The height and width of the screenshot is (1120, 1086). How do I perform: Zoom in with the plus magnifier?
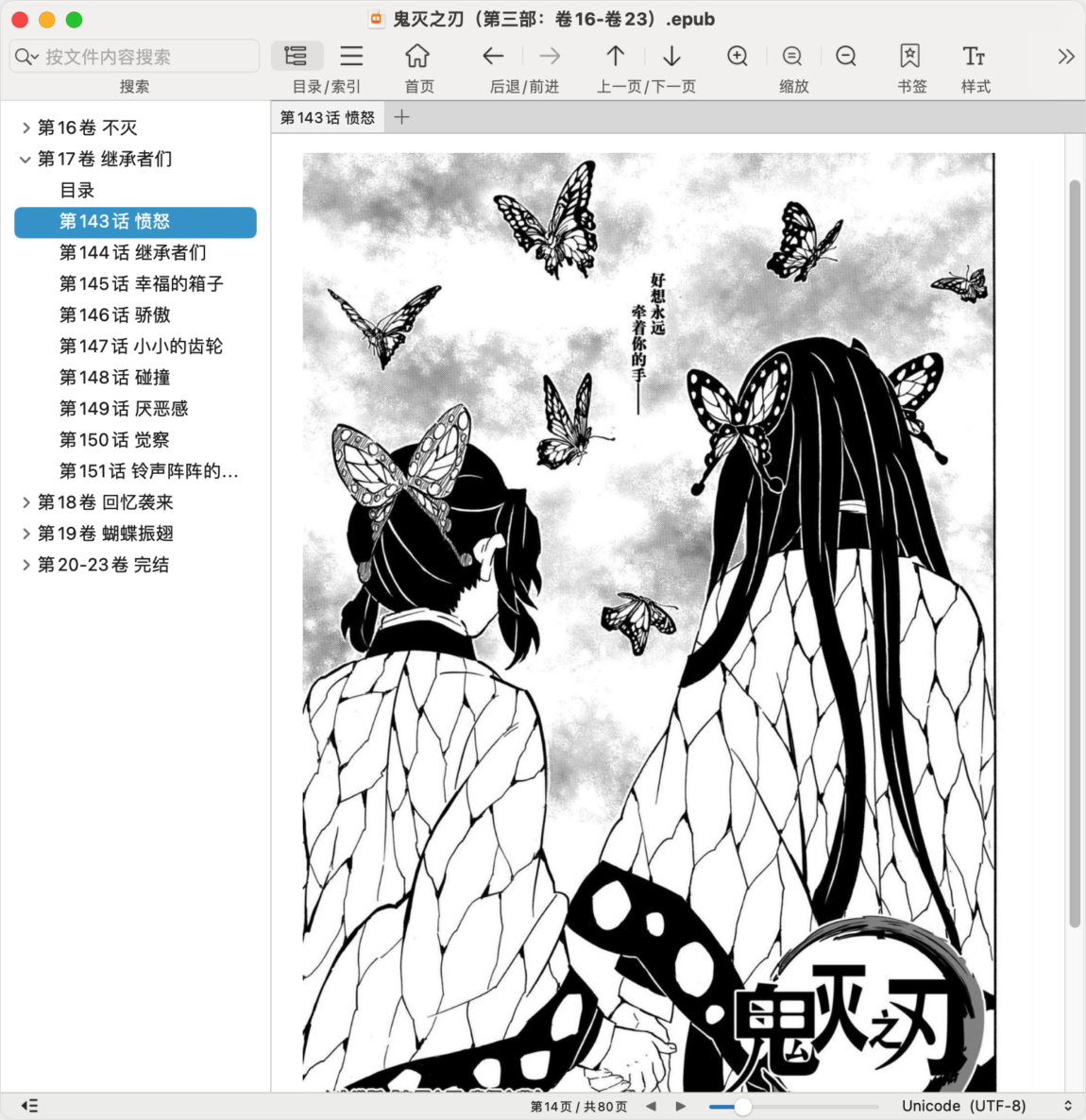(x=738, y=56)
